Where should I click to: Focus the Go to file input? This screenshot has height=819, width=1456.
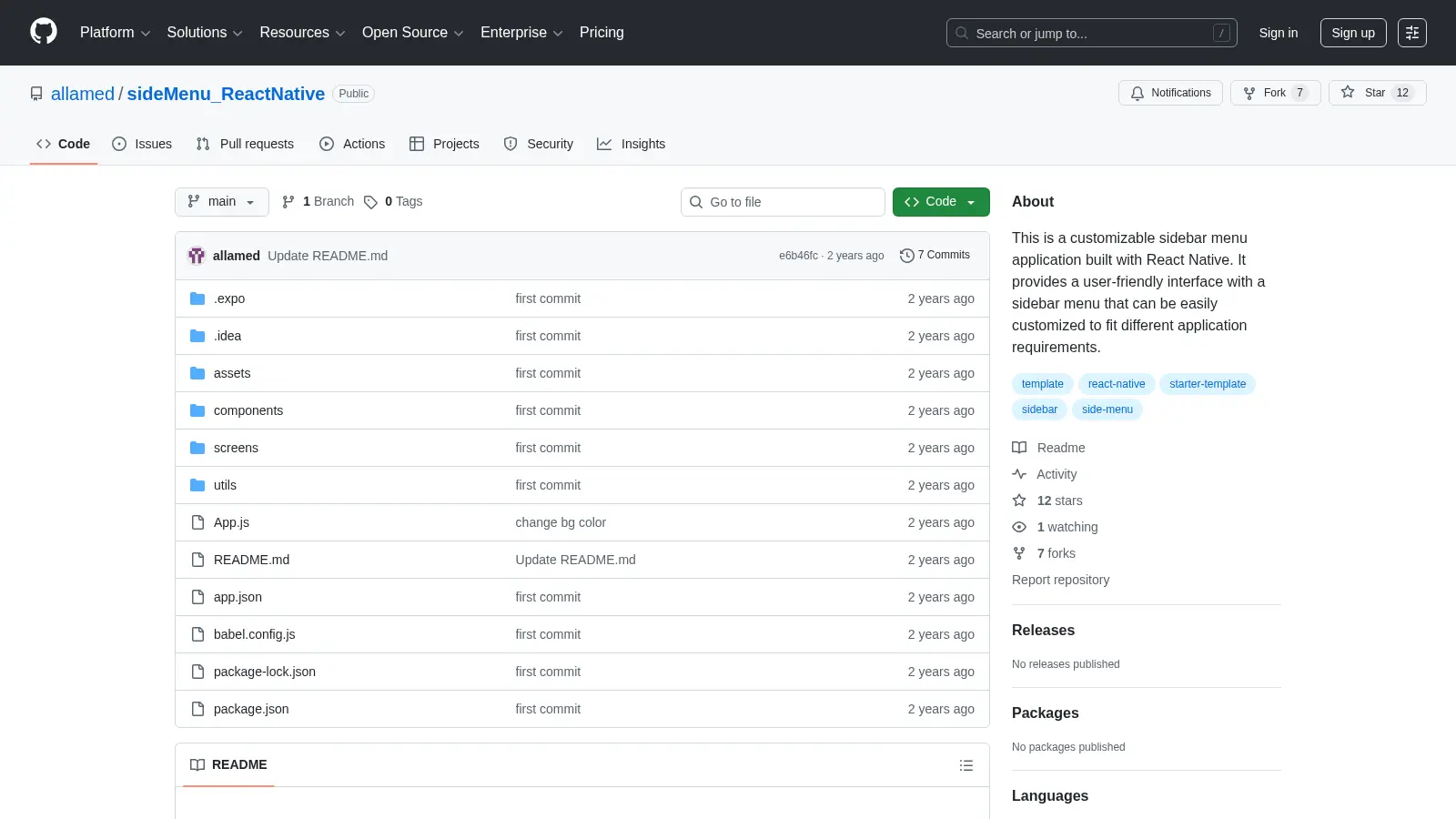pyautogui.click(x=783, y=202)
